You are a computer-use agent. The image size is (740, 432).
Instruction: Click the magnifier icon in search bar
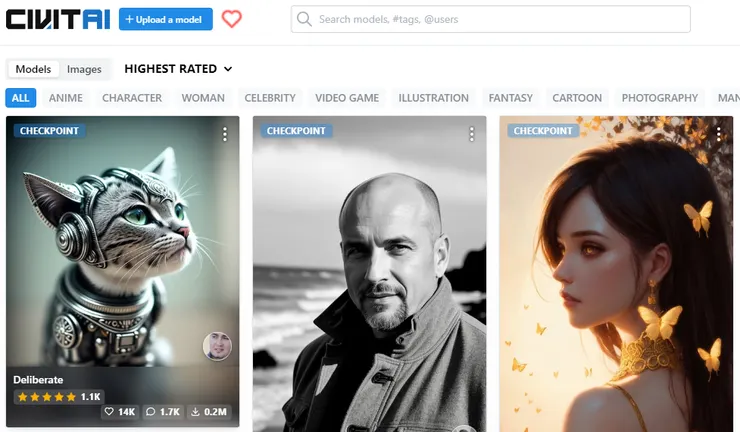click(304, 19)
